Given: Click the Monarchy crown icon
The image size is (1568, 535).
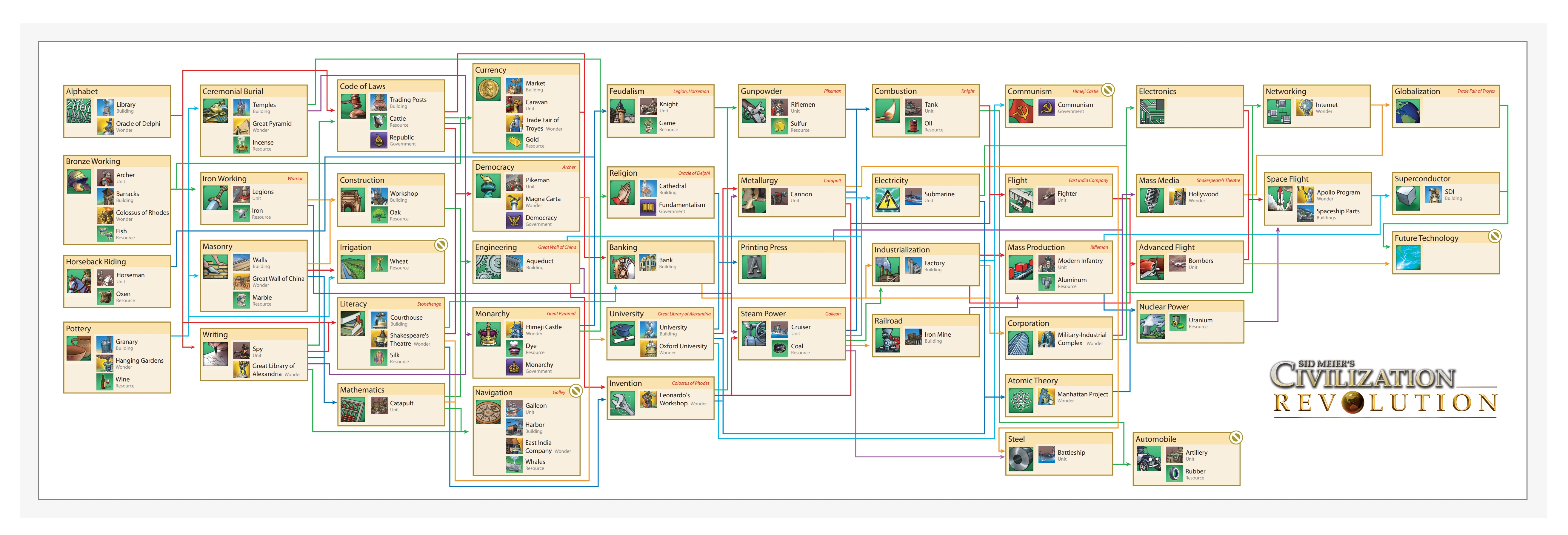Looking at the screenshot, I should coord(487,333).
